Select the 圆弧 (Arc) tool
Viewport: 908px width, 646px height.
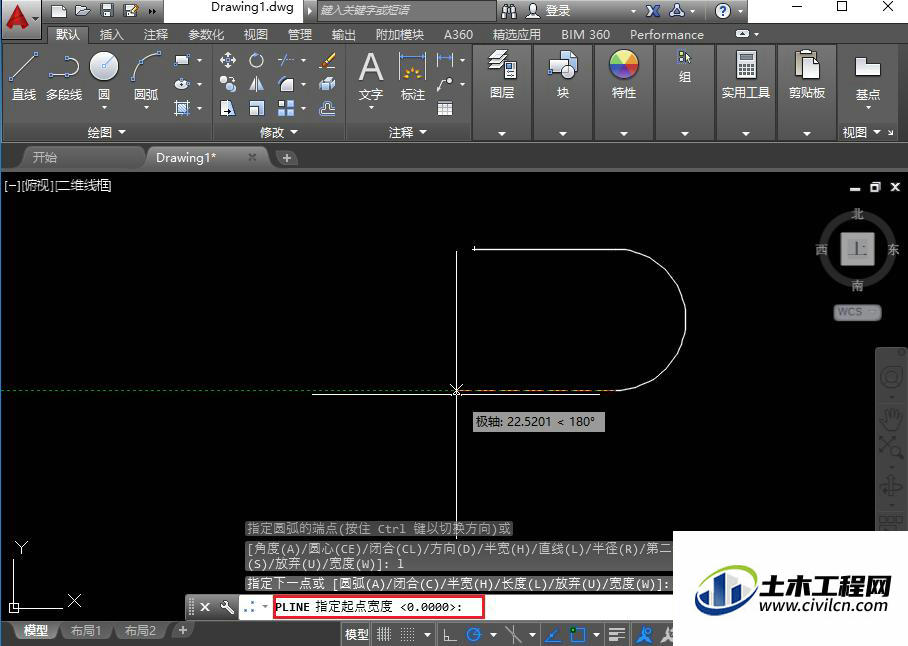click(x=146, y=76)
